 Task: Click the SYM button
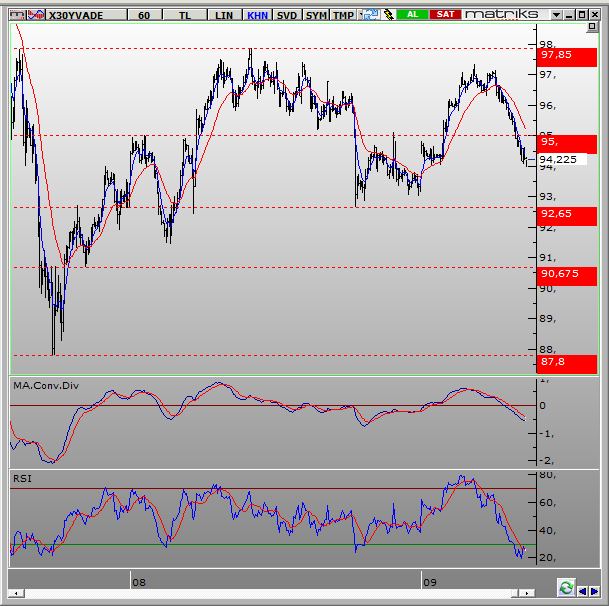316,15
